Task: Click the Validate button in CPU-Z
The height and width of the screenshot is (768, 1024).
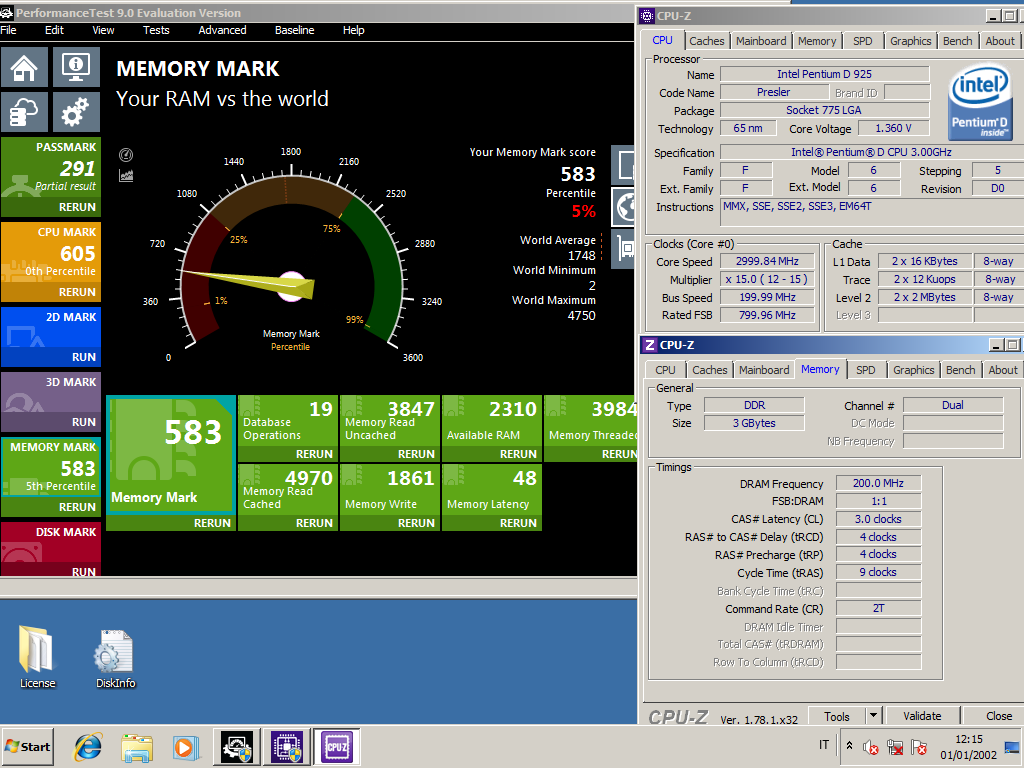Action: pos(921,716)
